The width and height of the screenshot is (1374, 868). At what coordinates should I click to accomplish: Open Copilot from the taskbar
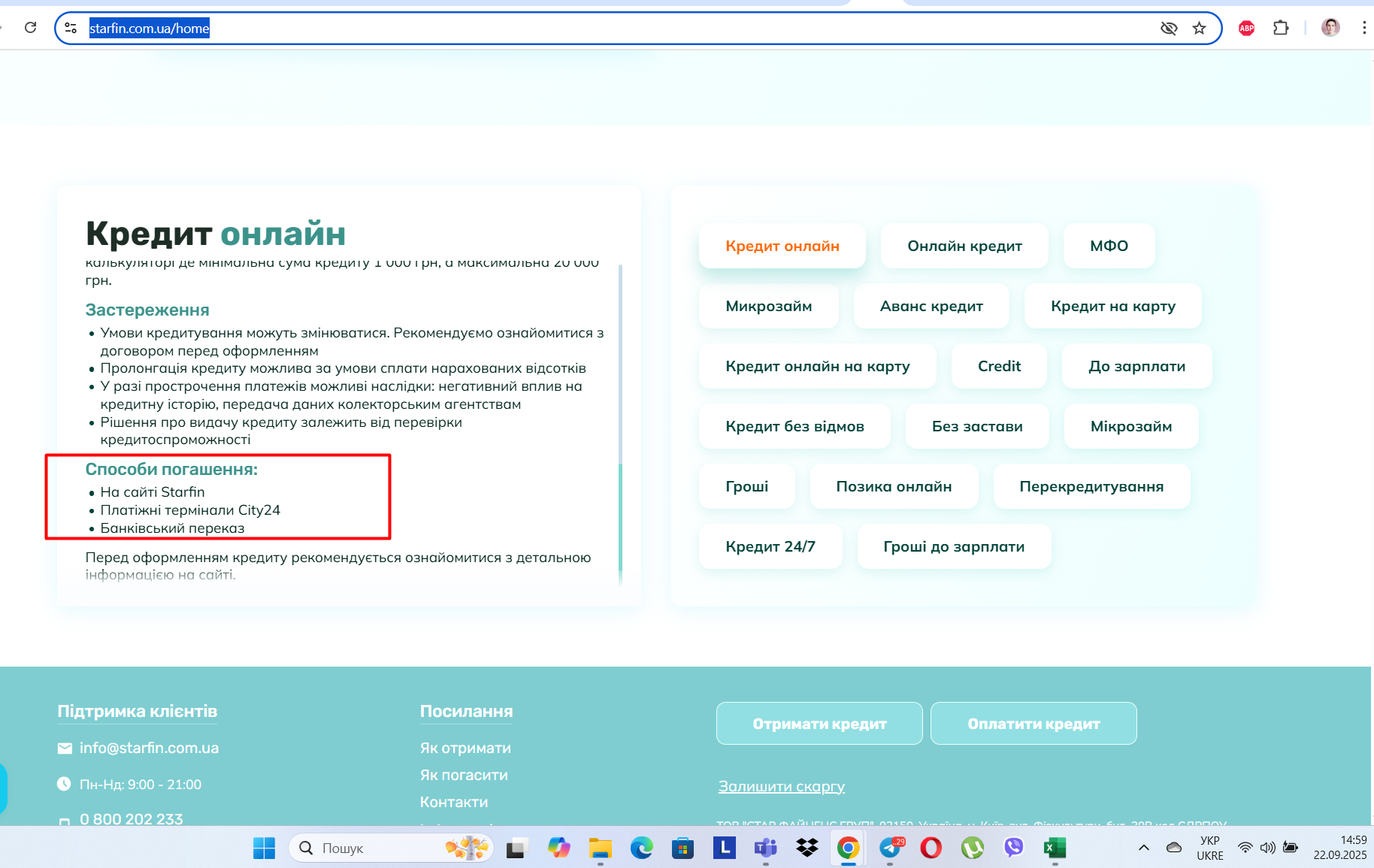(x=558, y=848)
